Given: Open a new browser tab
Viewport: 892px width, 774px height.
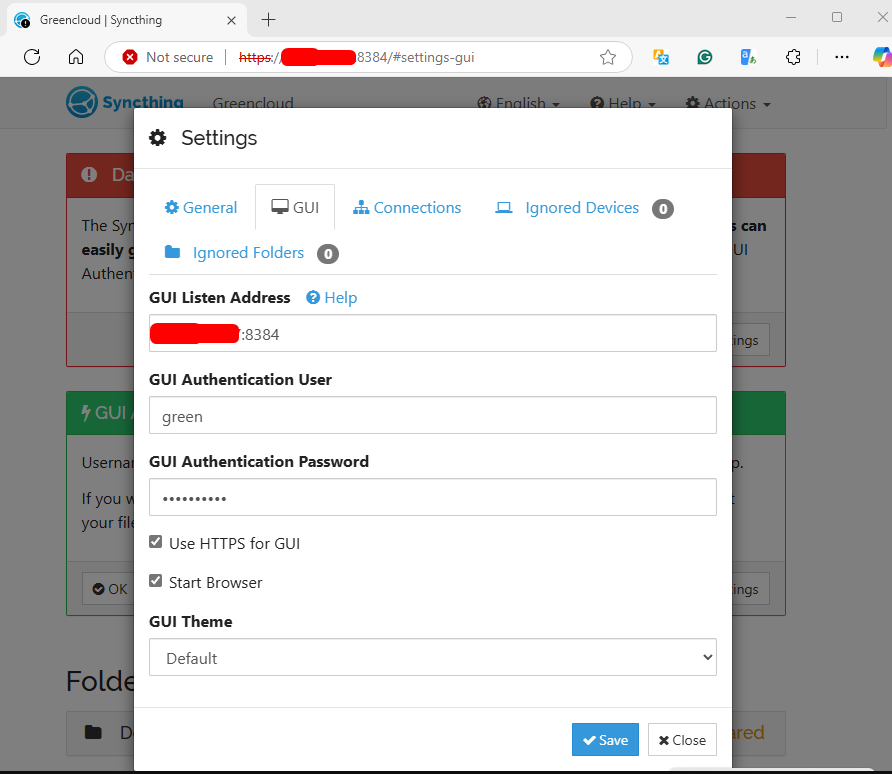Looking at the screenshot, I should pos(268,20).
